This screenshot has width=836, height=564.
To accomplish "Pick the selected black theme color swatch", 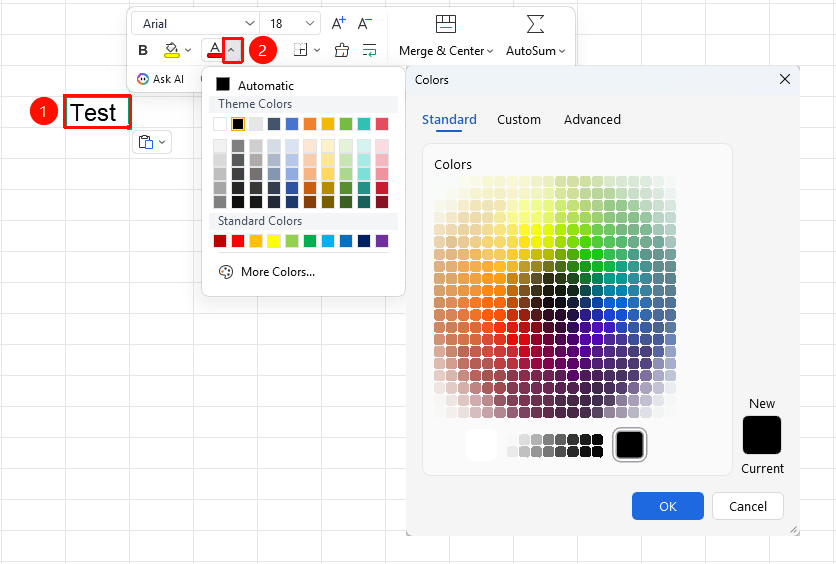I will (238, 124).
